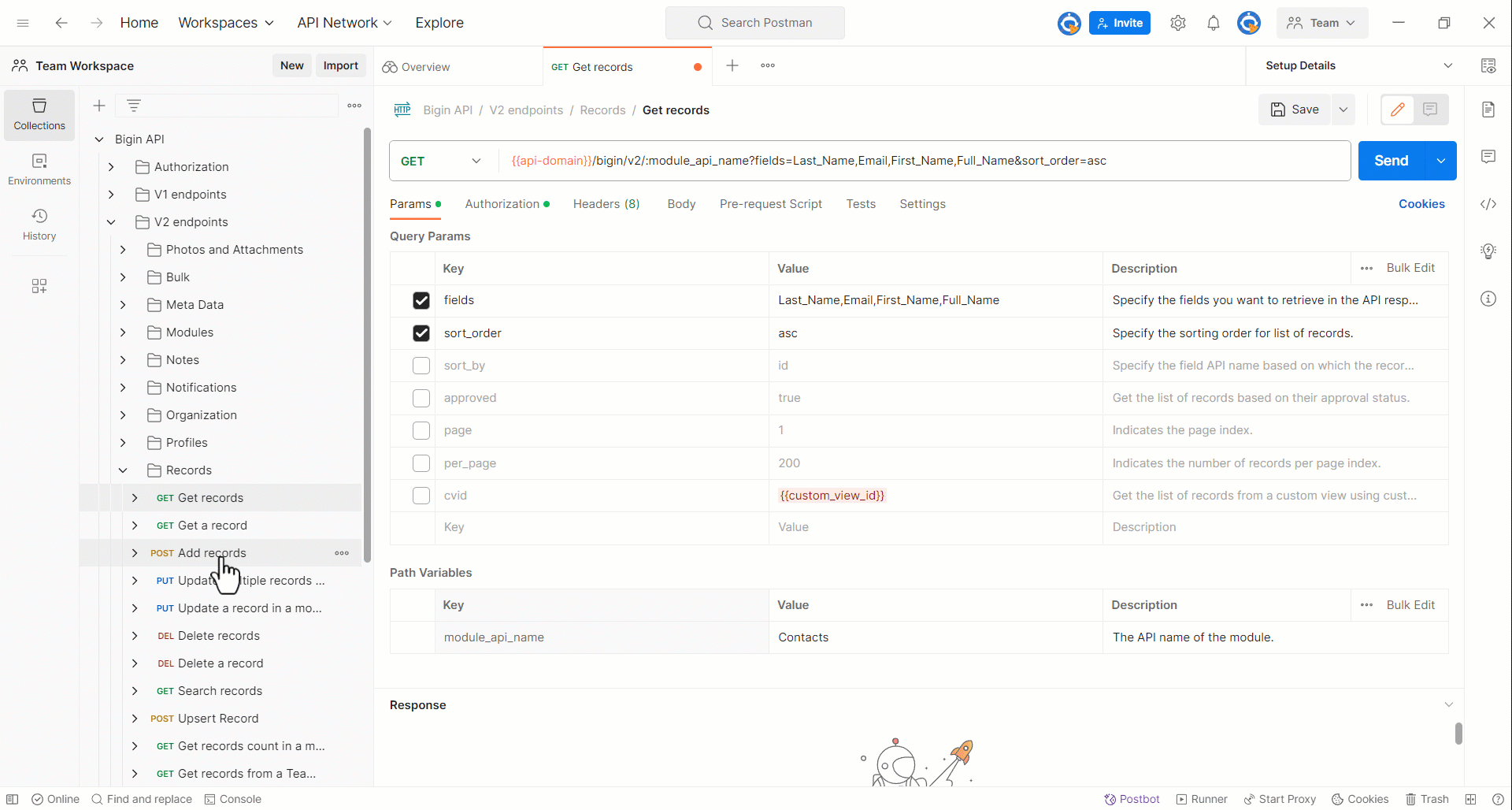Open the History sidebar panel
The width and height of the screenshot is (1512, 810).
pyautogui.click(x=39, y=225)
